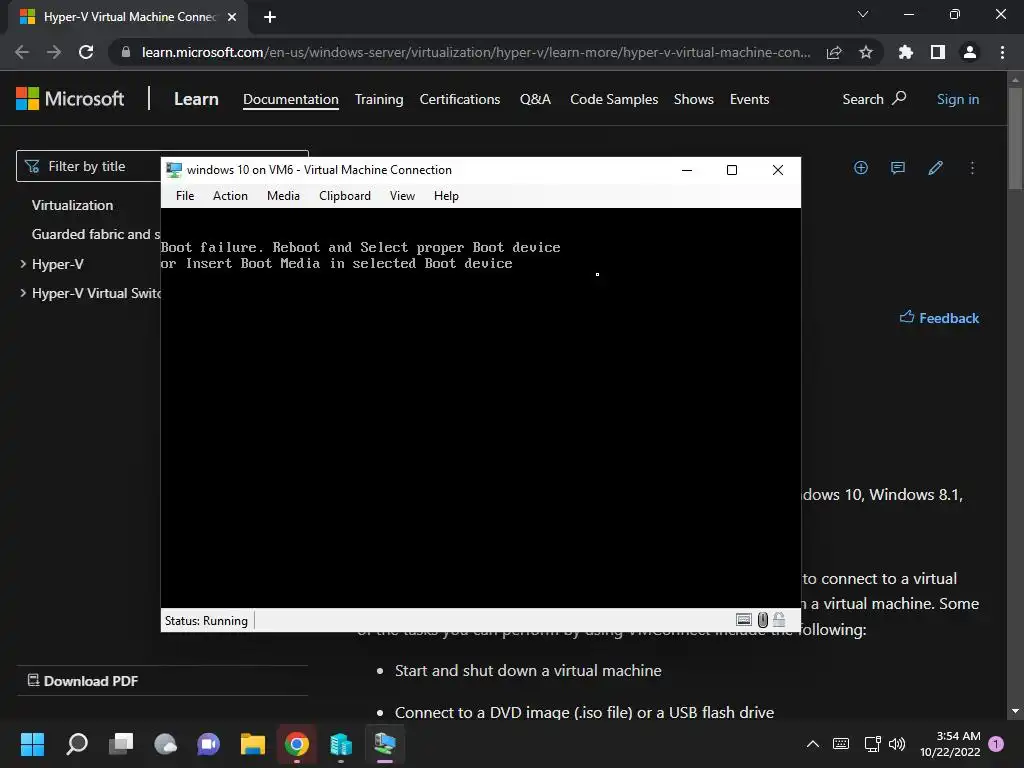Open the Chrome three-dot menu
Viewport: 1024px width, 768px height.
(x=1002, y=52)
